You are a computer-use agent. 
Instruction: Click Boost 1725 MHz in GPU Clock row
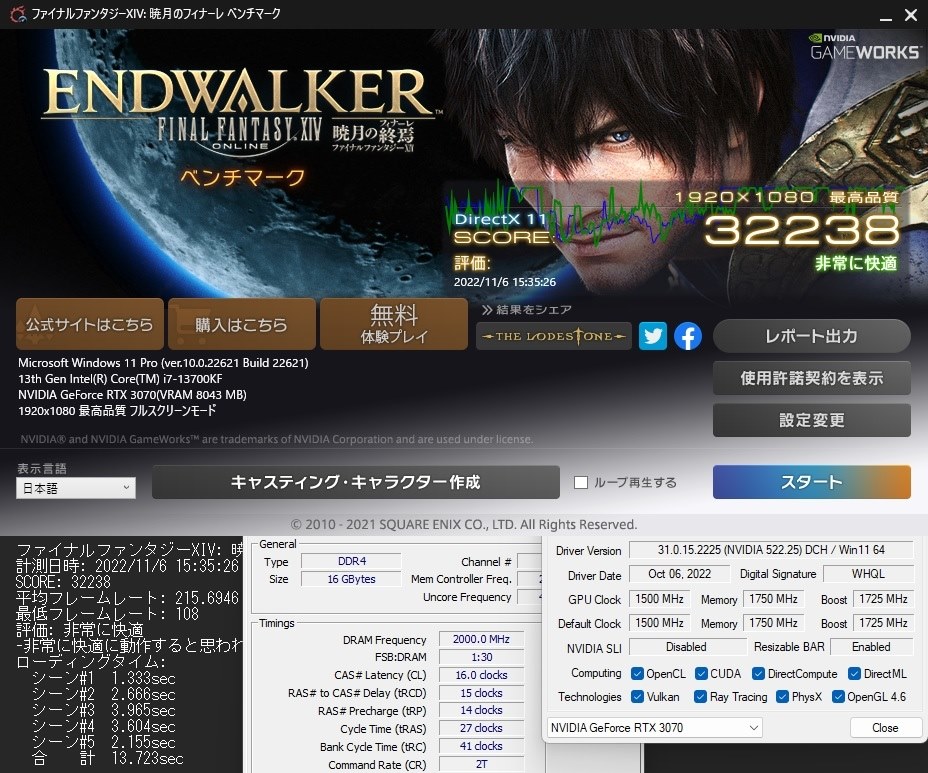883,599
